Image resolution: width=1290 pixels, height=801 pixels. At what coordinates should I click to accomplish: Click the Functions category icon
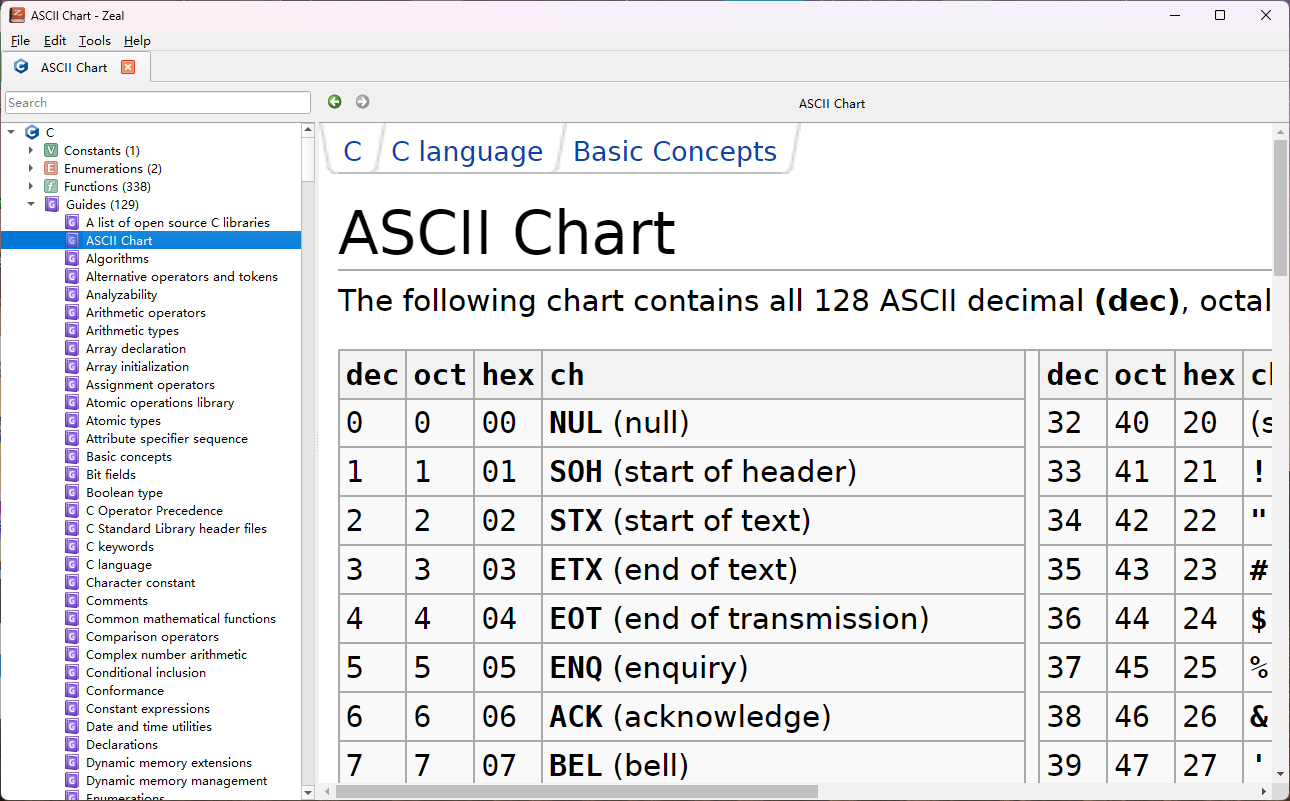coord(51,186)
